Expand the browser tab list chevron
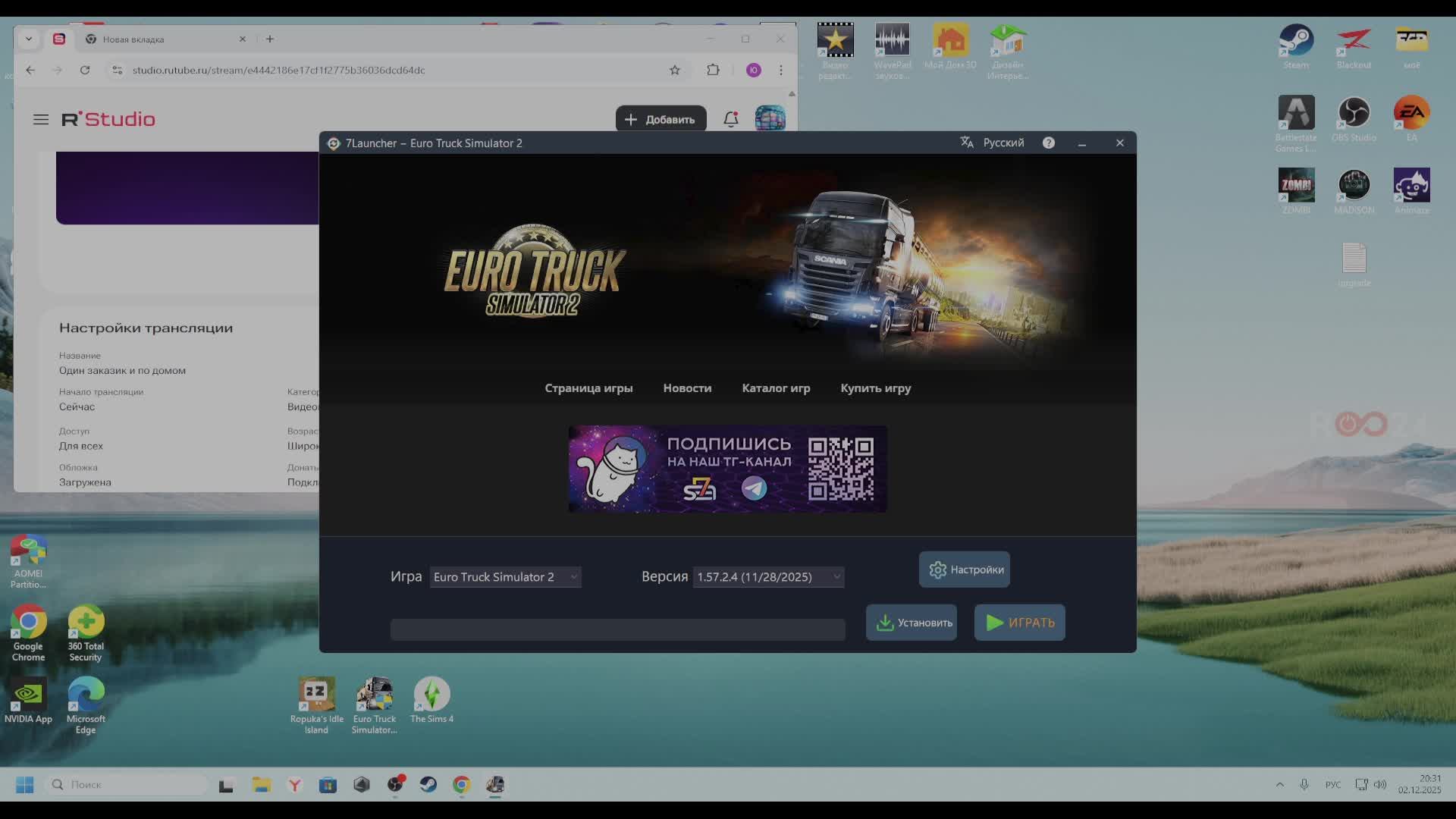This screenshot has width=1456, height=819. point(29,39)
